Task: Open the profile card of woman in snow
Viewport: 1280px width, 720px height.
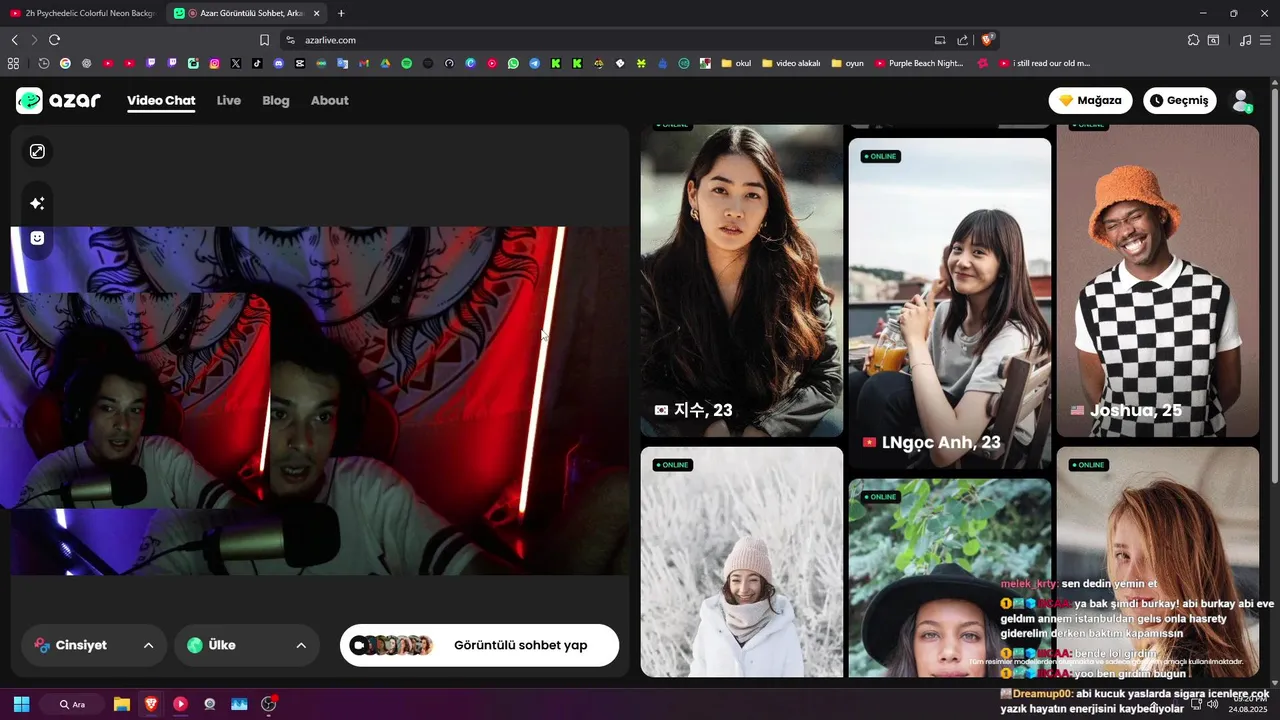Action: [741, 562]
